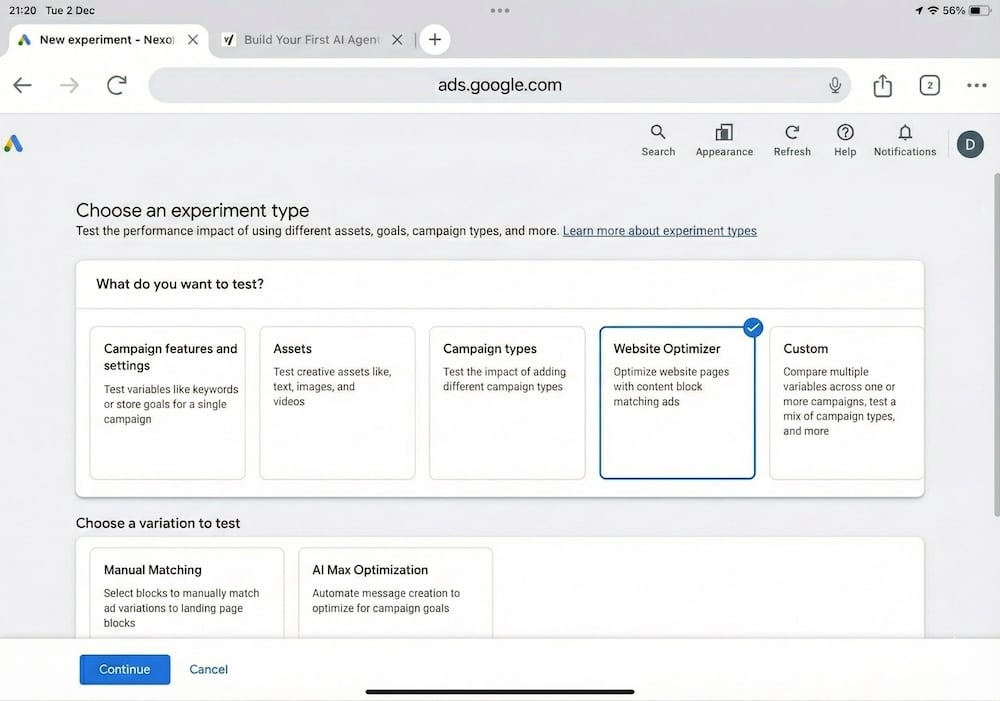
Task: Select the Assets experiment type
Action: (x=337, y=402)
